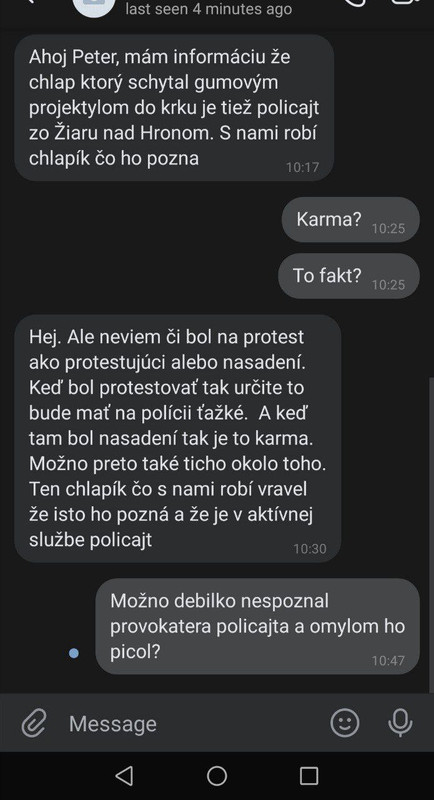Image resolution: width=434 pixels, height=800 pixels.
Task: Tap the 10:47 timestamp on last message
Action: tap(388, 661)
